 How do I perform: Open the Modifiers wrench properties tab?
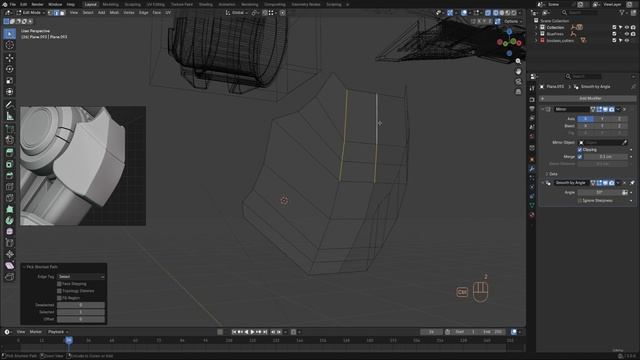point(532,169)
